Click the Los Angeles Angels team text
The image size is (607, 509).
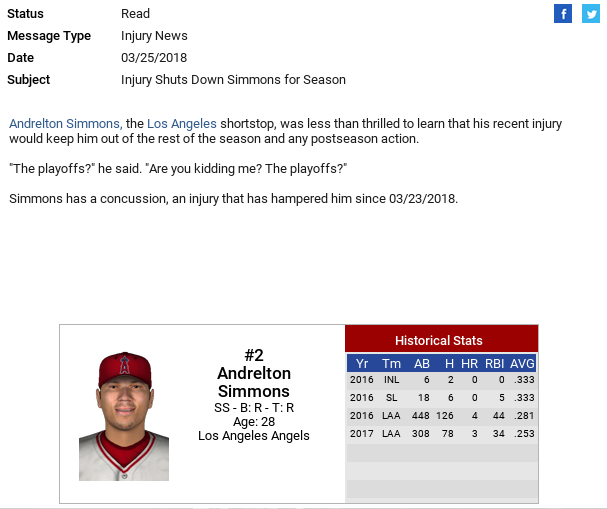253,435
